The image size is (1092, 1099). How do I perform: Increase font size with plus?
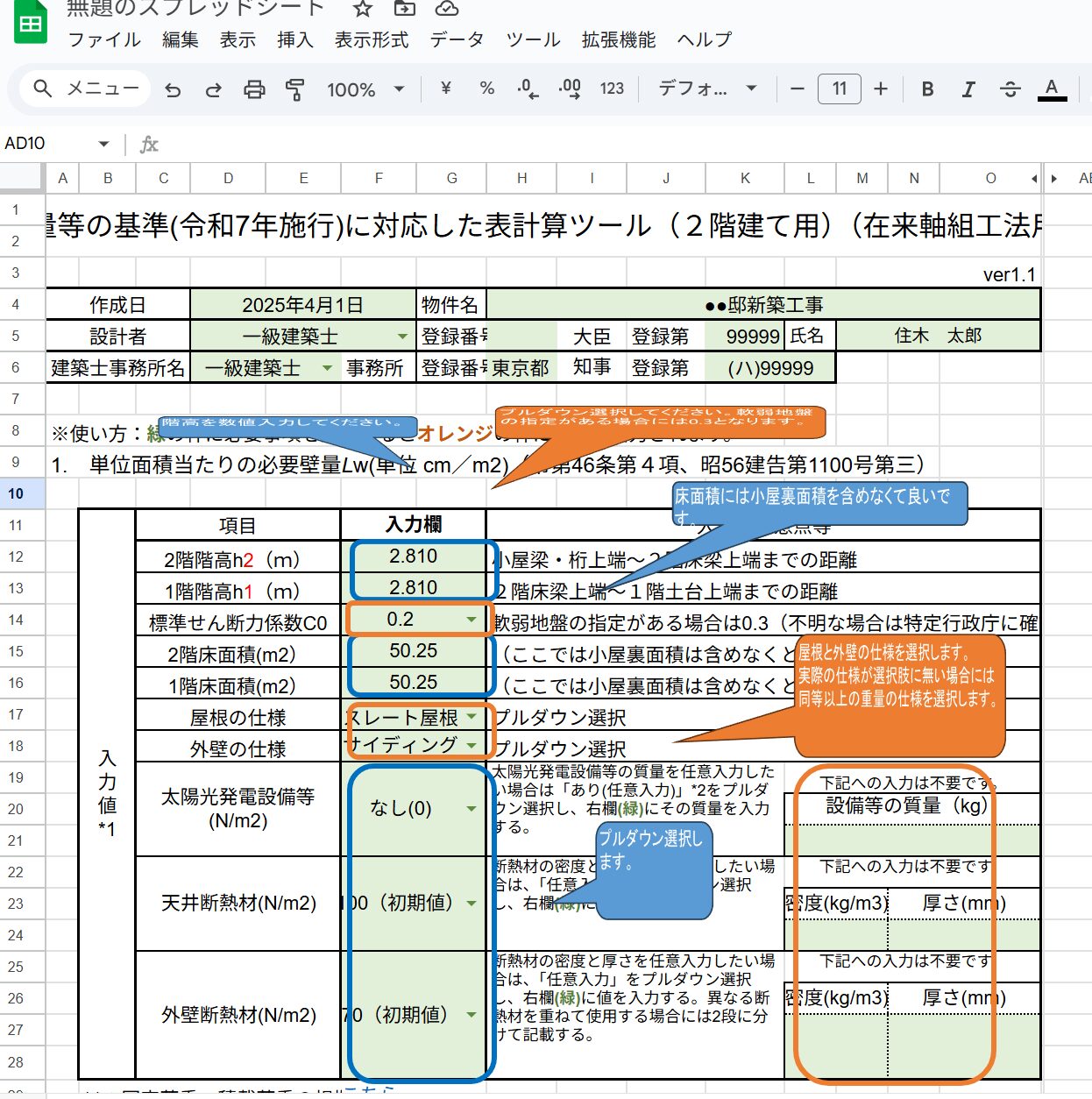[881, 89]
